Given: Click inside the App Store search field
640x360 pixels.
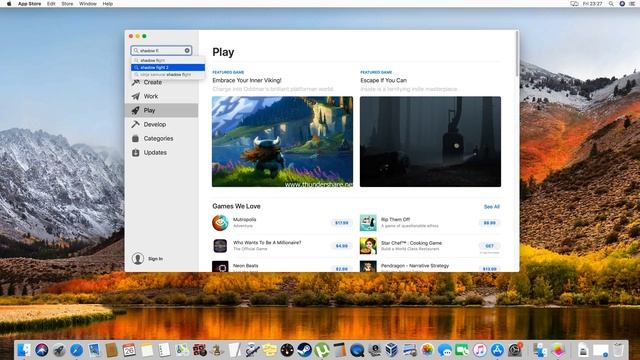Looking at the screenshot, I should (x=161, y=51).
